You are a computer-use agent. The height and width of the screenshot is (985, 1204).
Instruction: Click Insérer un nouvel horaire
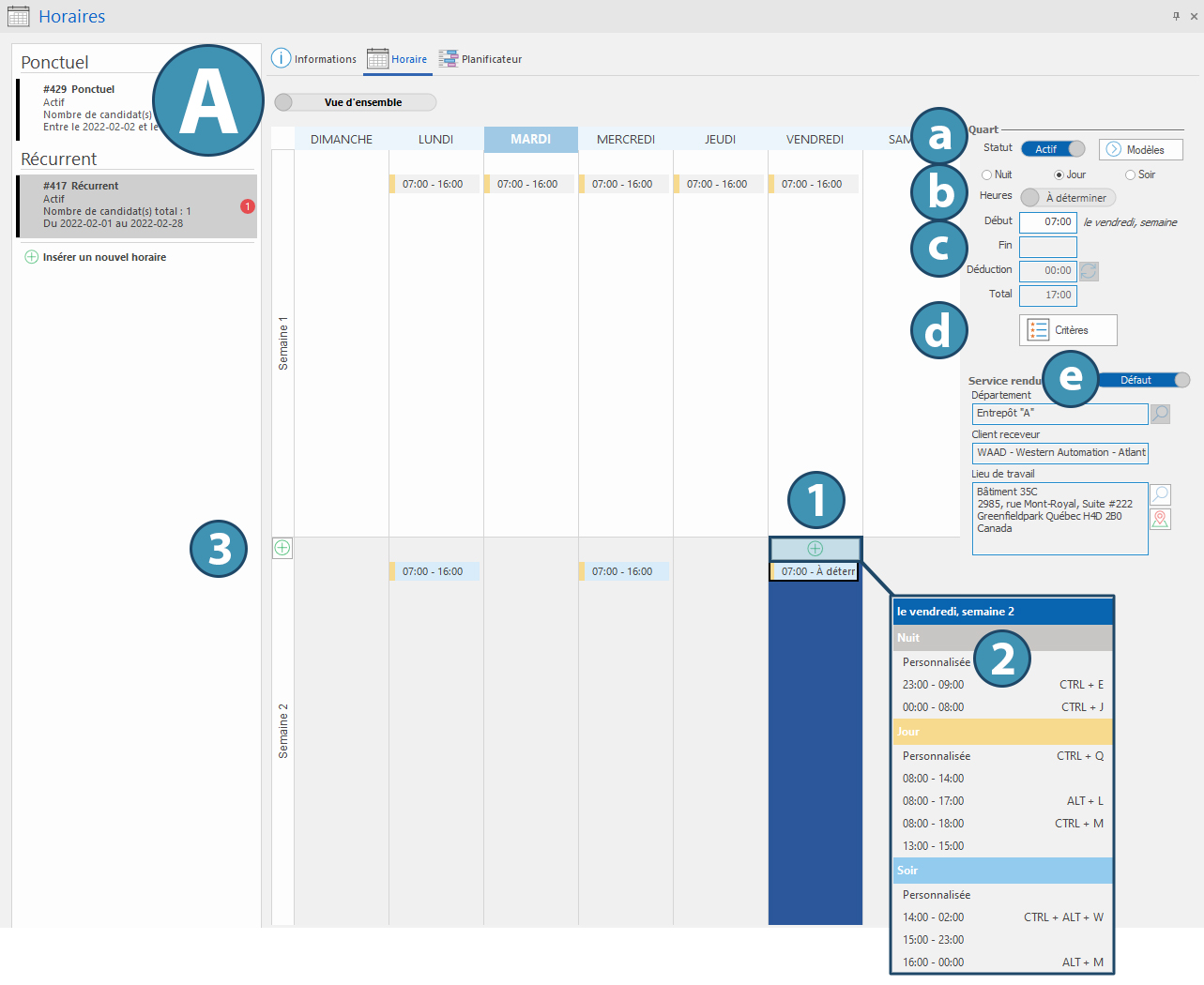coord(104,257)
